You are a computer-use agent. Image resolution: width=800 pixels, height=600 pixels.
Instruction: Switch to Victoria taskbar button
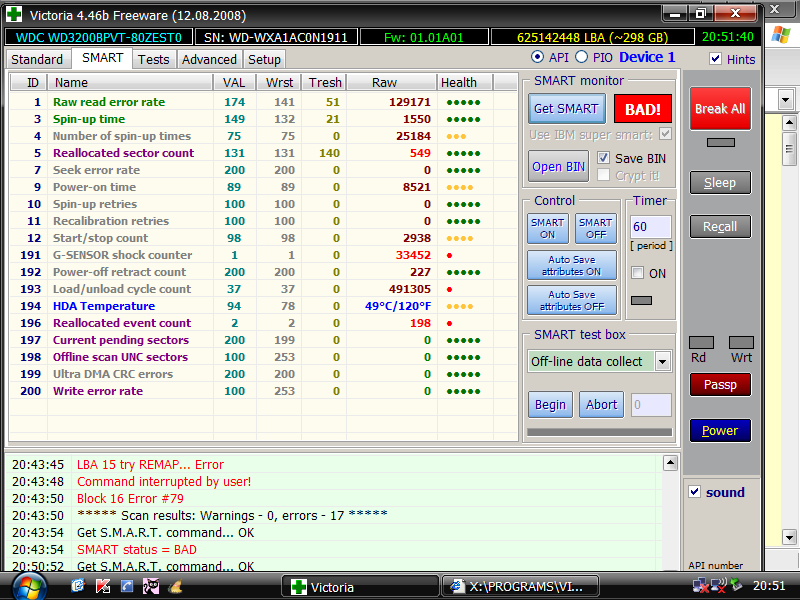360,587
